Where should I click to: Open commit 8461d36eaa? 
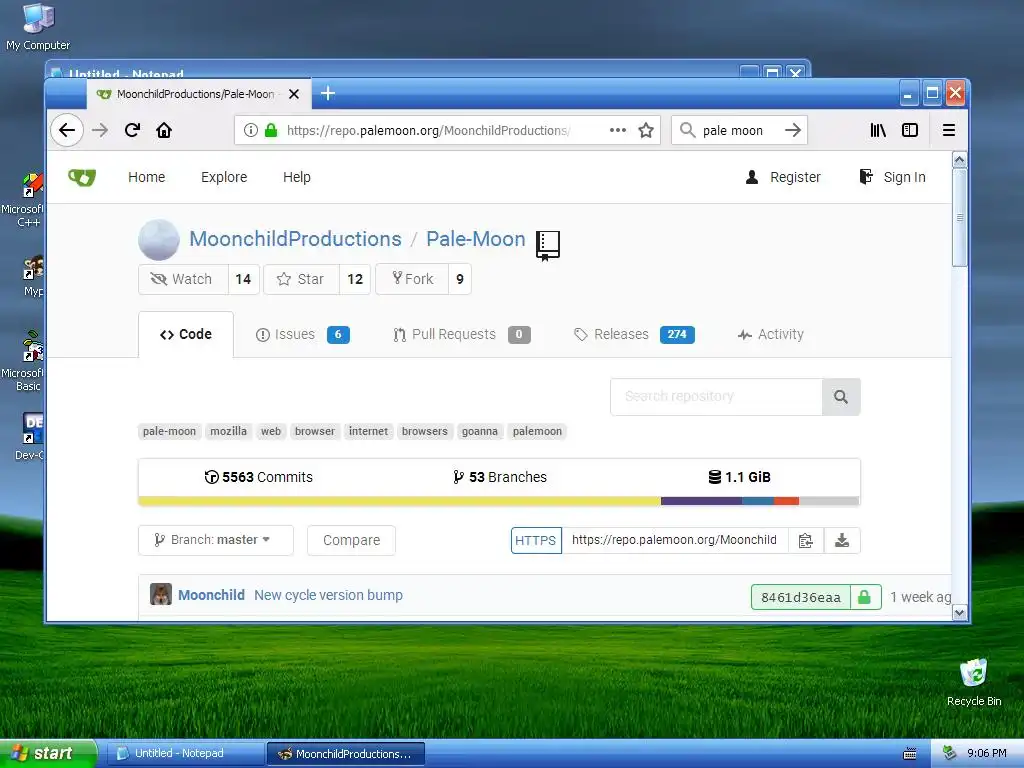[x=801, y=597]
